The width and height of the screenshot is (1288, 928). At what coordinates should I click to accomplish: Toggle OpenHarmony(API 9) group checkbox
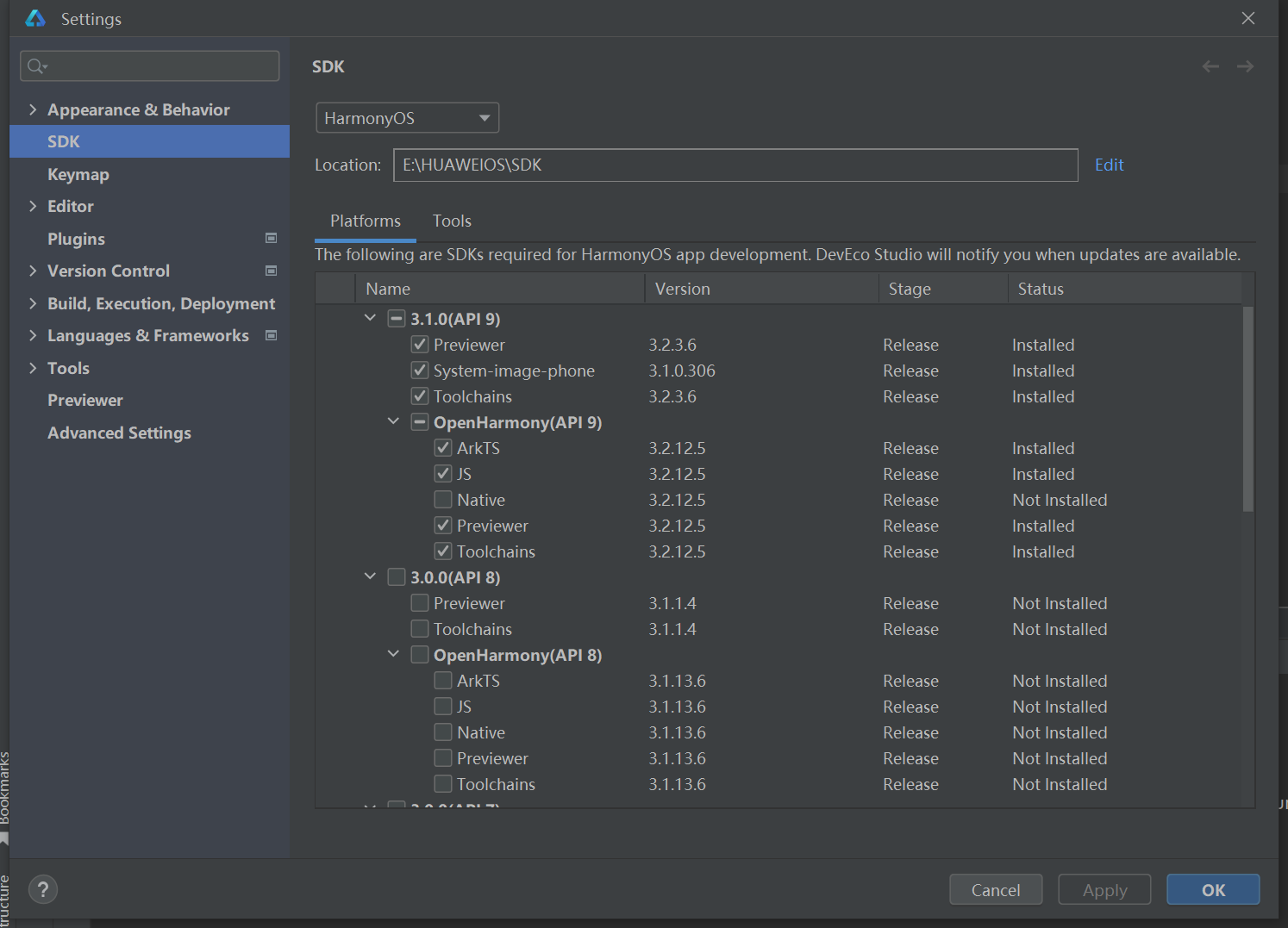[x=420, y=422]
